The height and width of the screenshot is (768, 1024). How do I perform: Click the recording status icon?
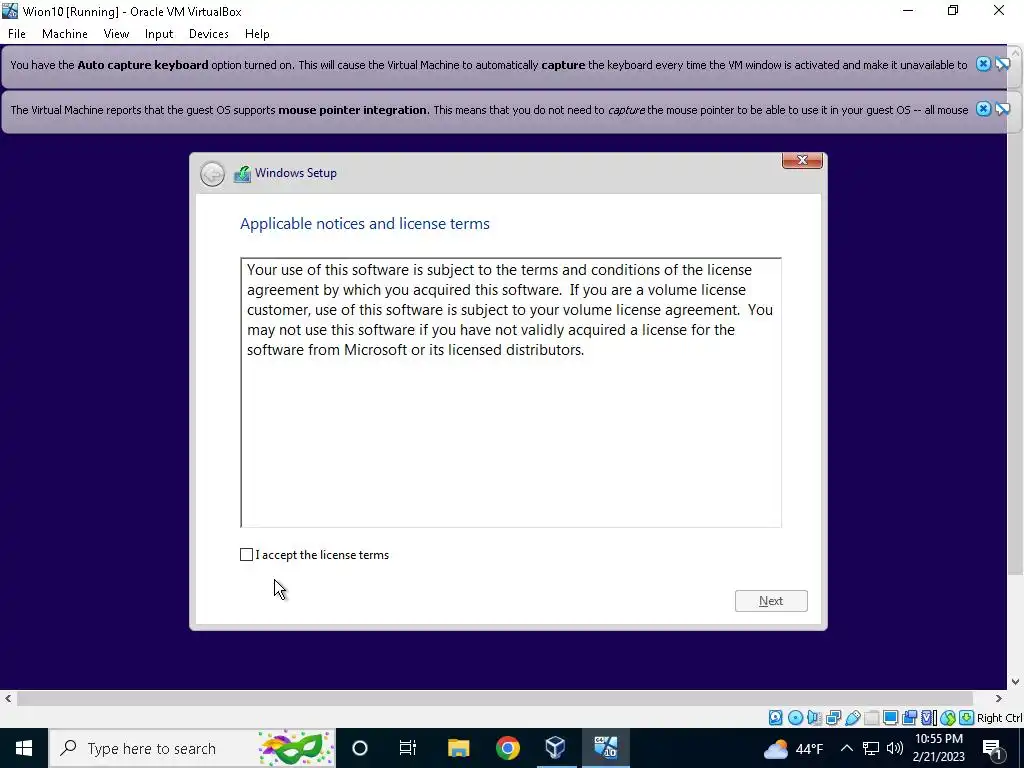909,718
